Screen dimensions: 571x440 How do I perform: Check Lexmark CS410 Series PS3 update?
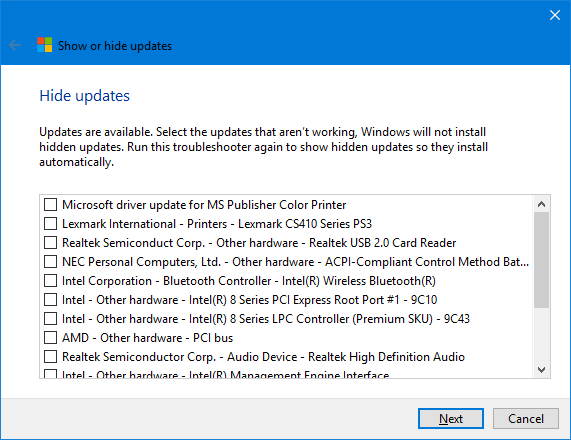click(50, 224)
